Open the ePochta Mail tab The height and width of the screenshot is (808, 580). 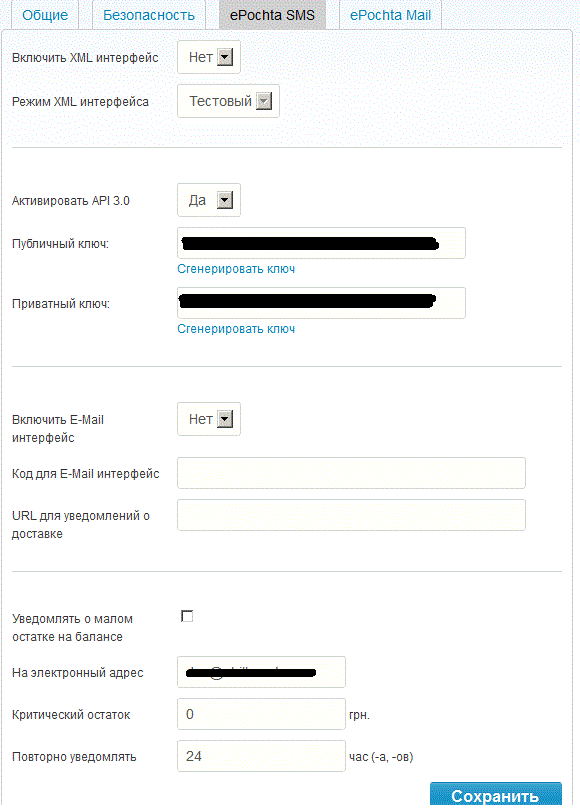point(390,15)
